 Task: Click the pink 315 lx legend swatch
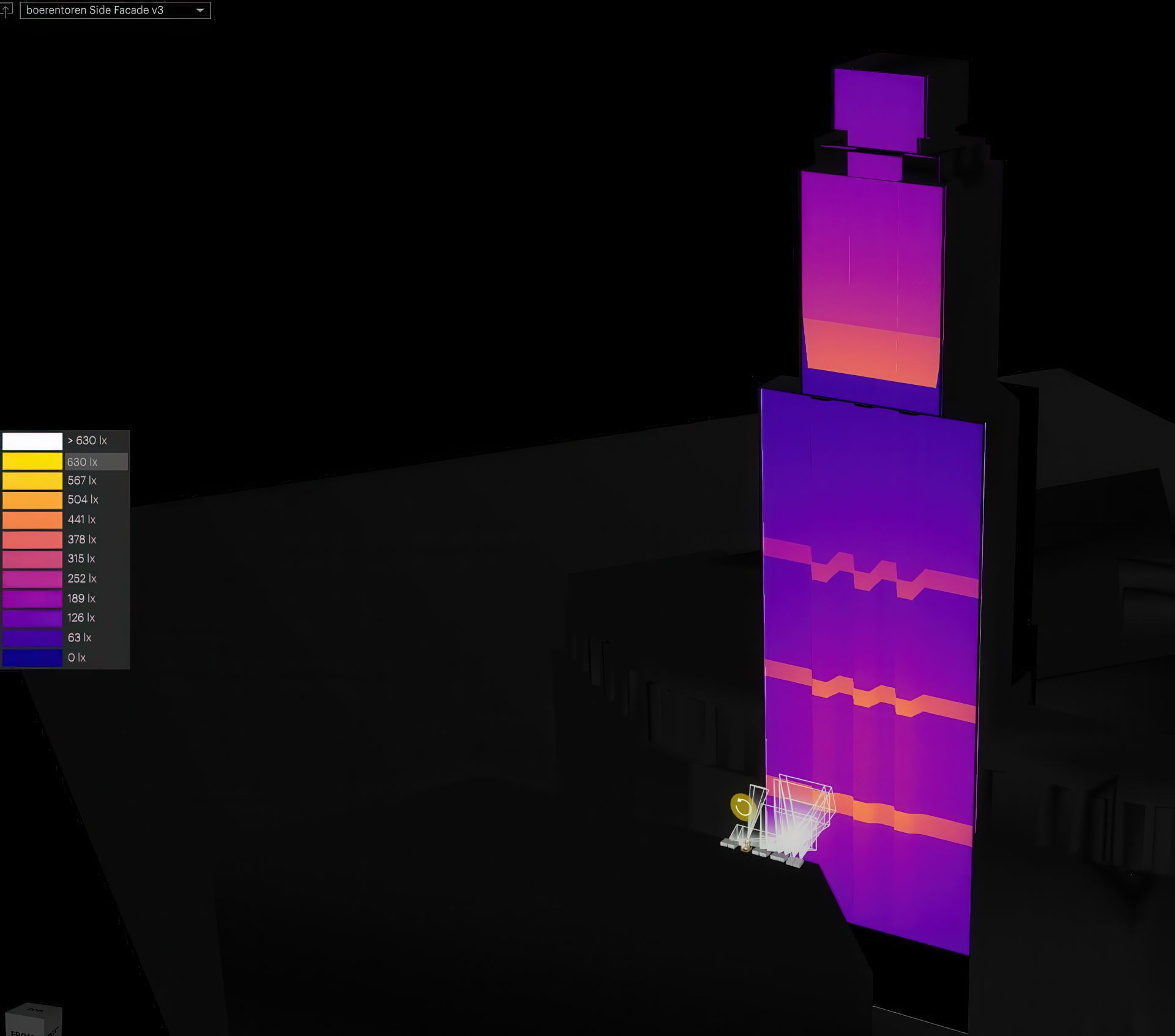point(32,559)
